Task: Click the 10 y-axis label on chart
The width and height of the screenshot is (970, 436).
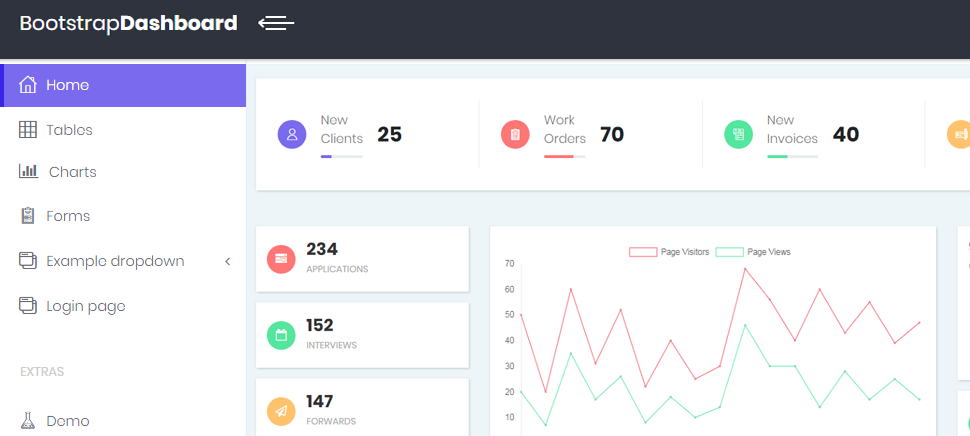Action: [x=510, y=417]
